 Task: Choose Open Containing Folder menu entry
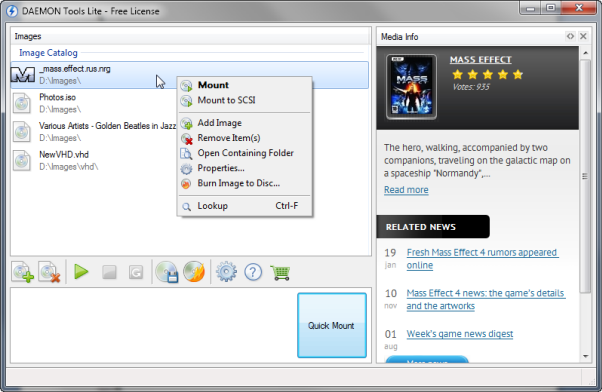point(245,153)
